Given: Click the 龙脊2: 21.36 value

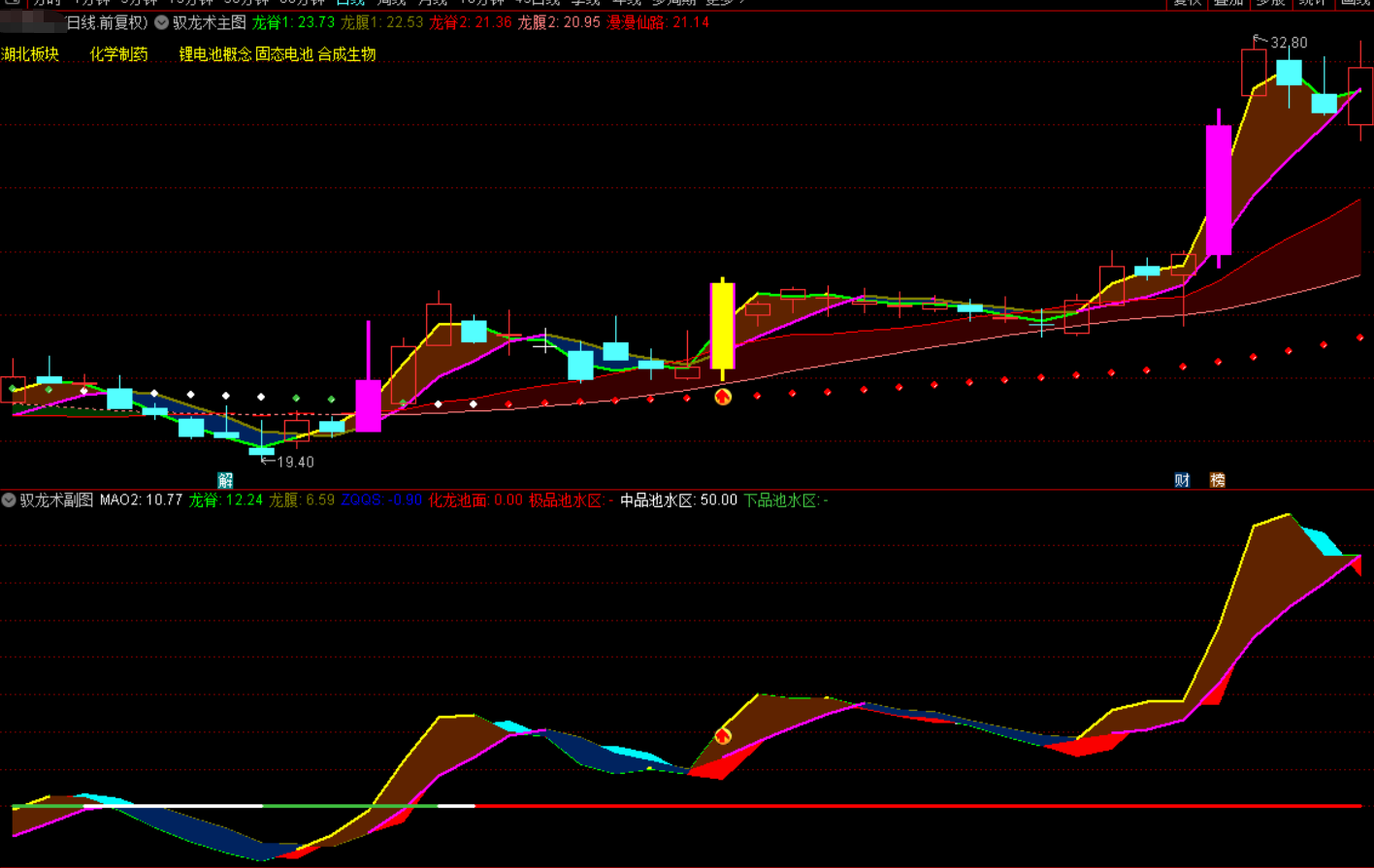Looking at the screenshot, I should (471, 22).
